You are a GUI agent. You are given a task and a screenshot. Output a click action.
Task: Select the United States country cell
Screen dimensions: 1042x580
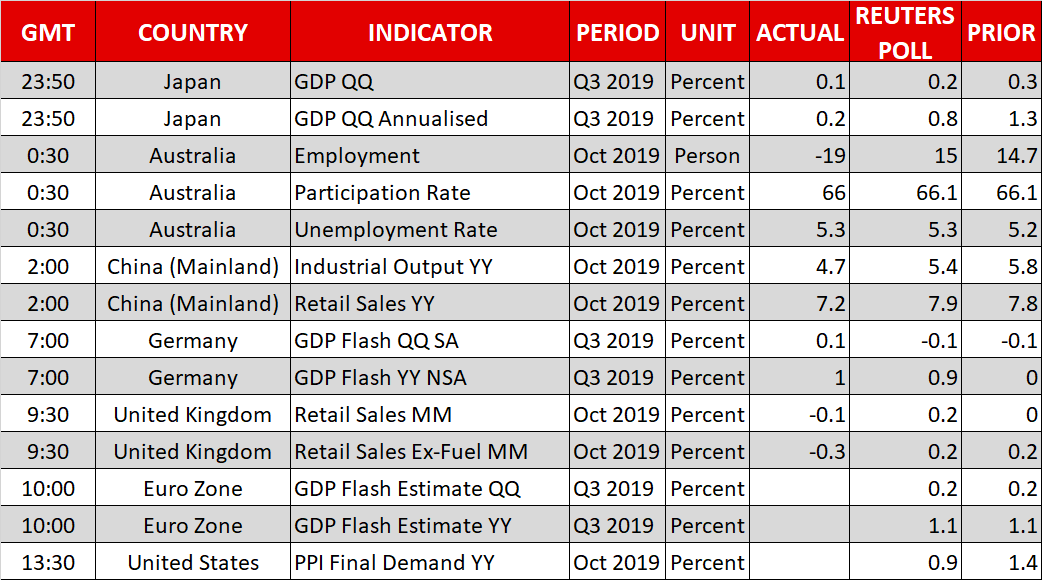[x=193, y=563]
